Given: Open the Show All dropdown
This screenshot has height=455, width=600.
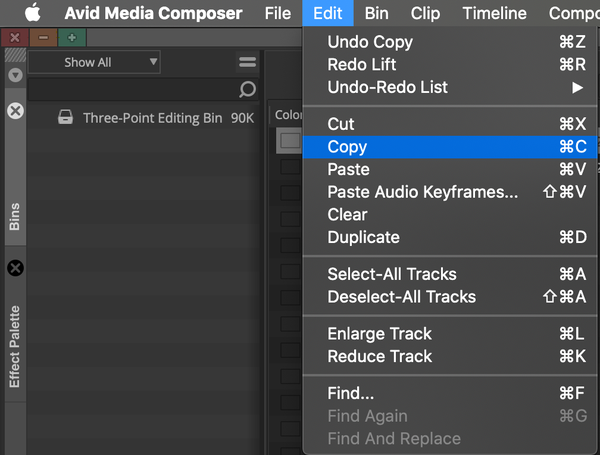Looking at the screenshot, I should (x=97, y=62).
